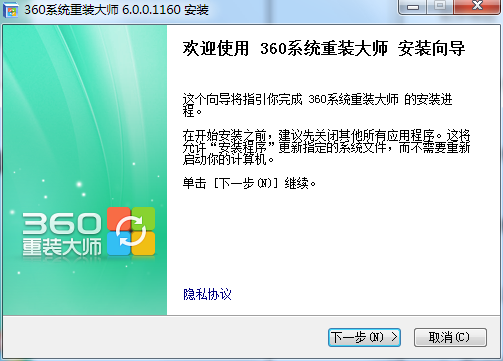Close the 360系统重装大师 installer window
This screenshot has height=361, width=503.
tap(477, 7)
